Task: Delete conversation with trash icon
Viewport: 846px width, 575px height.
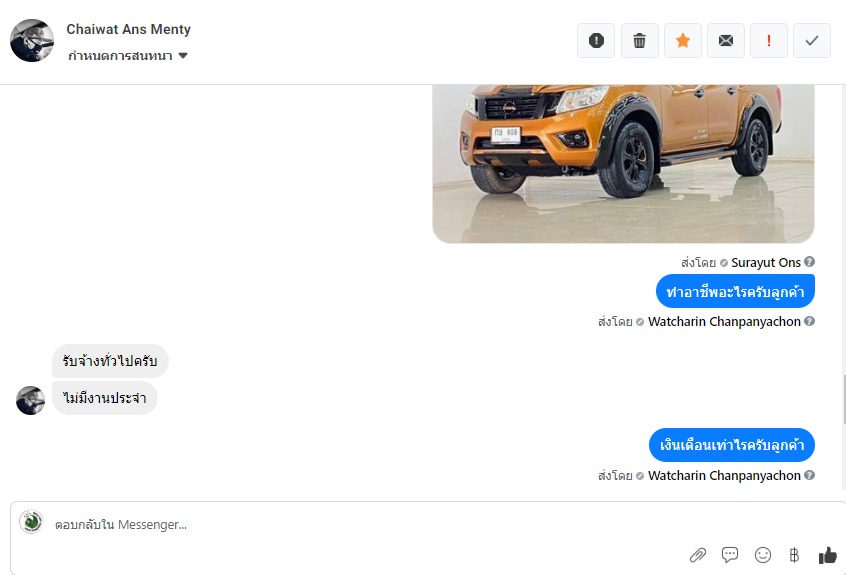Action: [x=639, y=40]
